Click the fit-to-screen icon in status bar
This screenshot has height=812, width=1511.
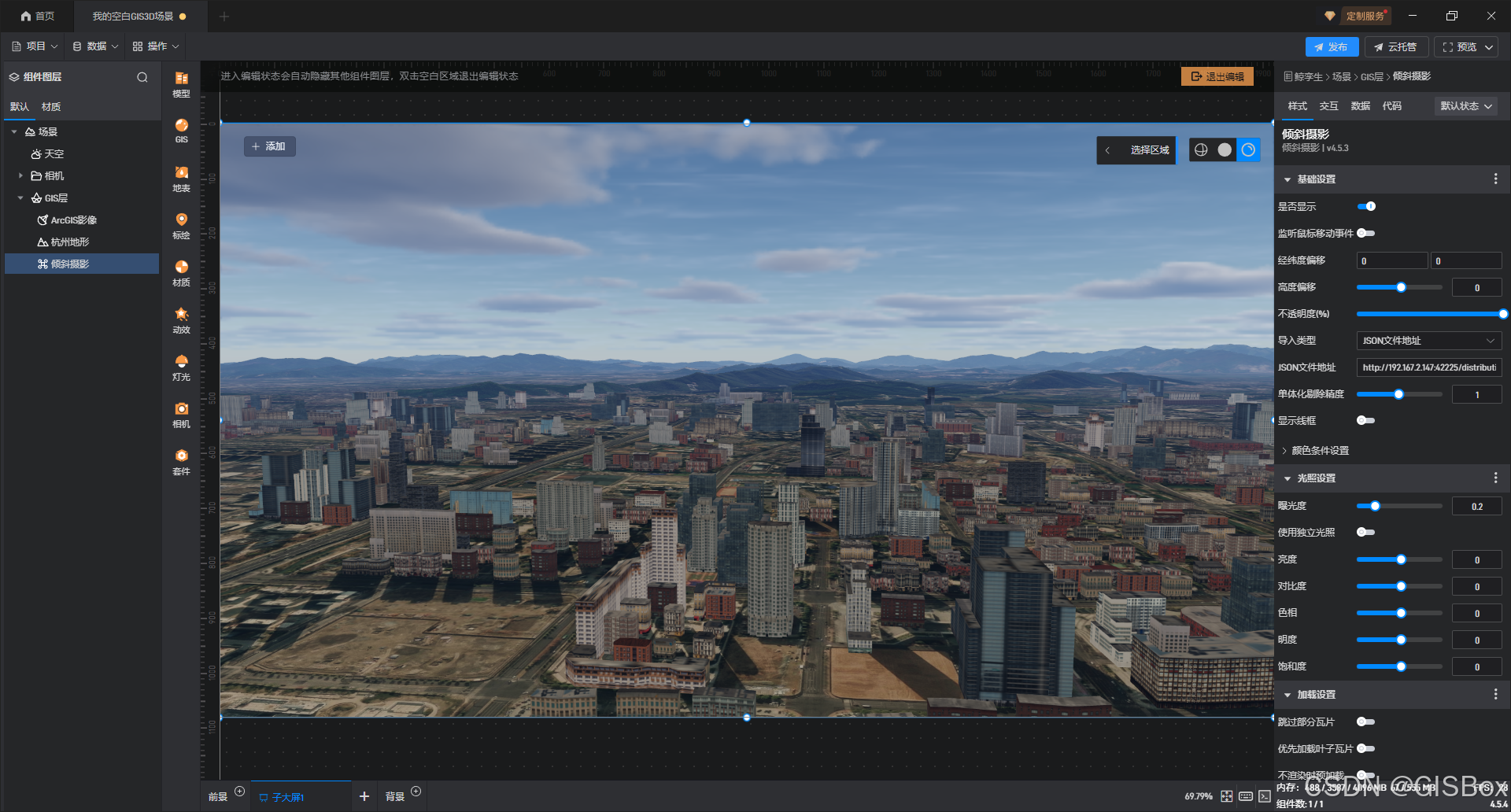tap(1226, 796)
